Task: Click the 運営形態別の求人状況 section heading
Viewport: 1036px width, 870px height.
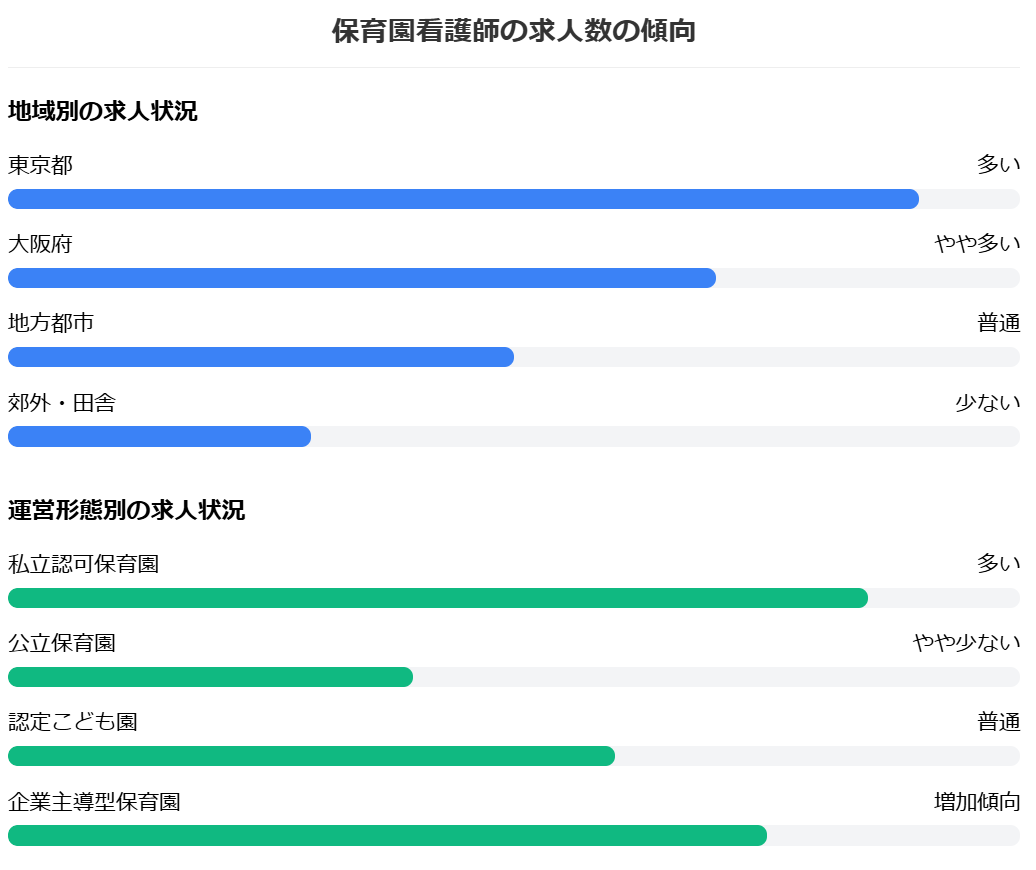Action: 126,510
